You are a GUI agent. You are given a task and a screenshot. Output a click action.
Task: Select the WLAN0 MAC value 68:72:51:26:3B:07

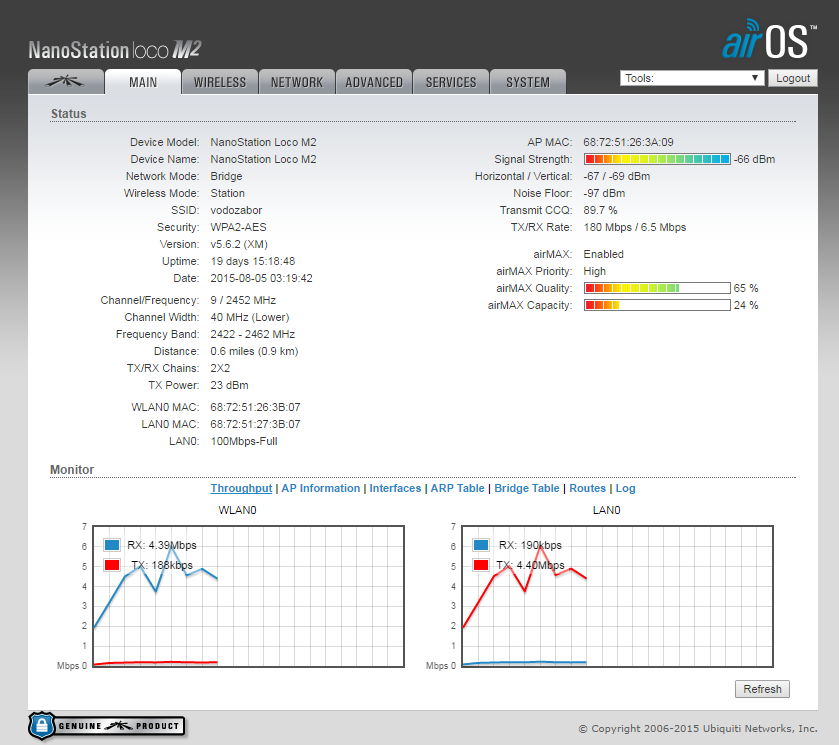(255, 407)
